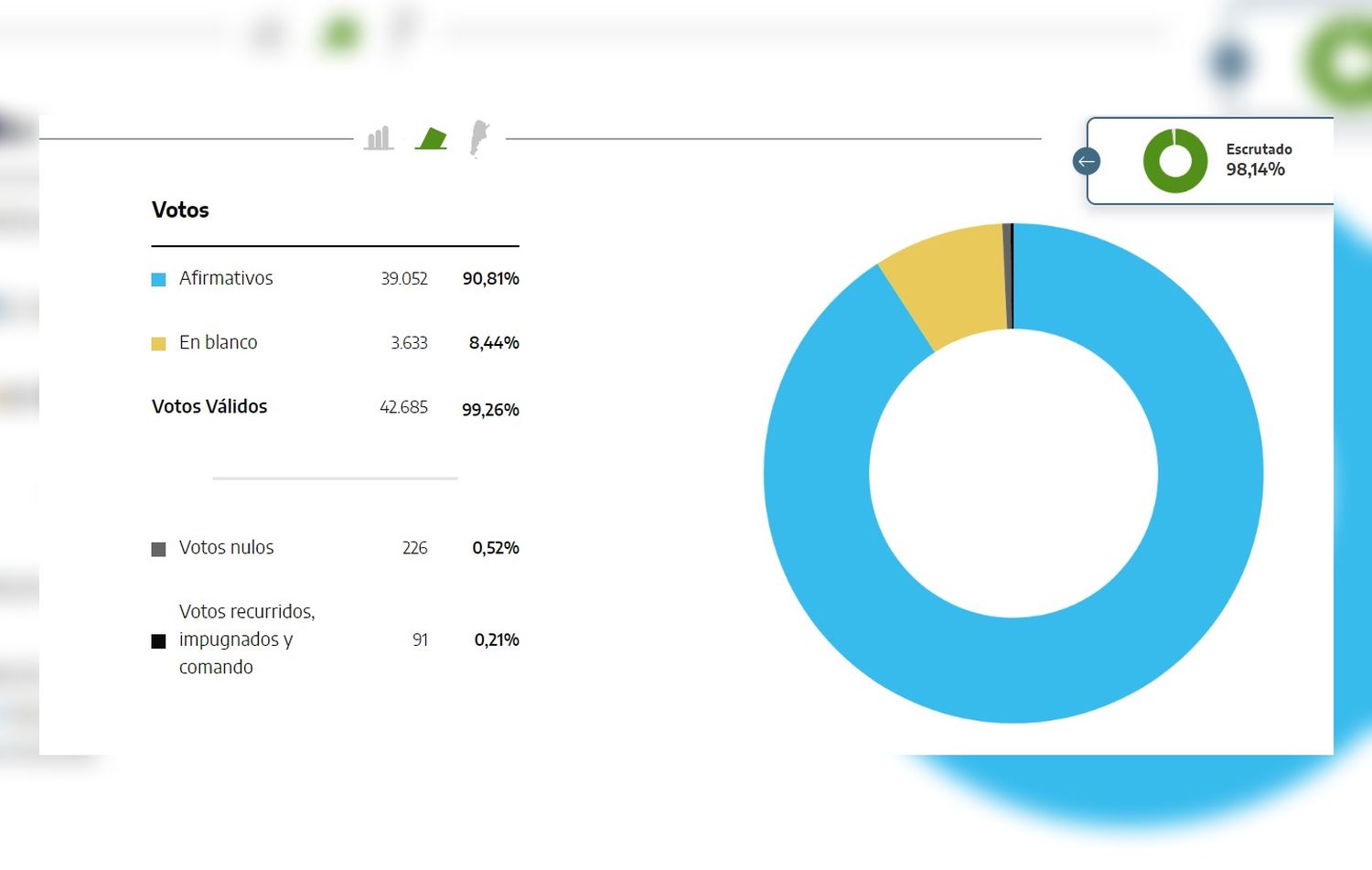Open the bar chart results view icon
Viewport: 1372px width, 870px height.
click(x=379, y=138)
